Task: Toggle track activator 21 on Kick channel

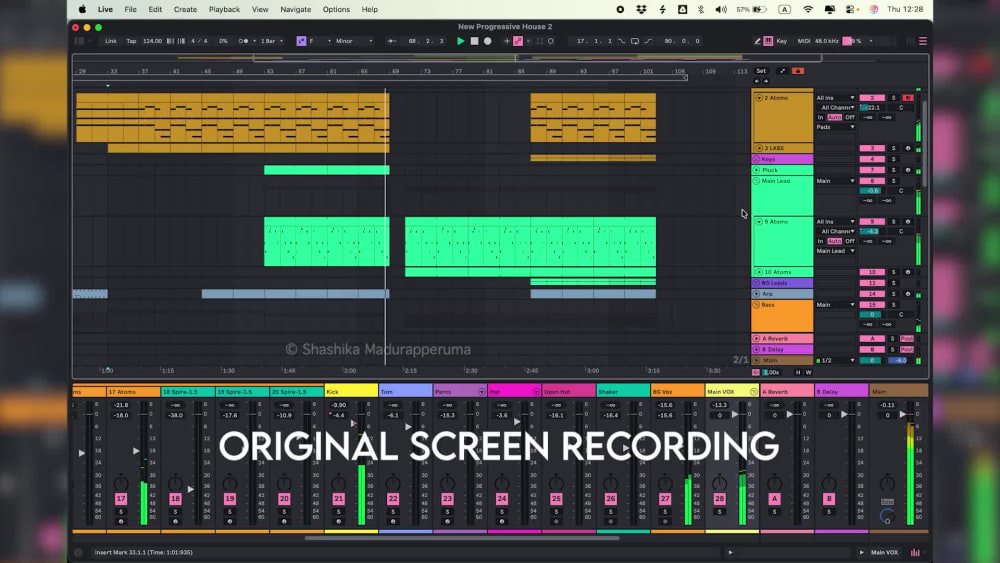Action: tap(339, 499)
